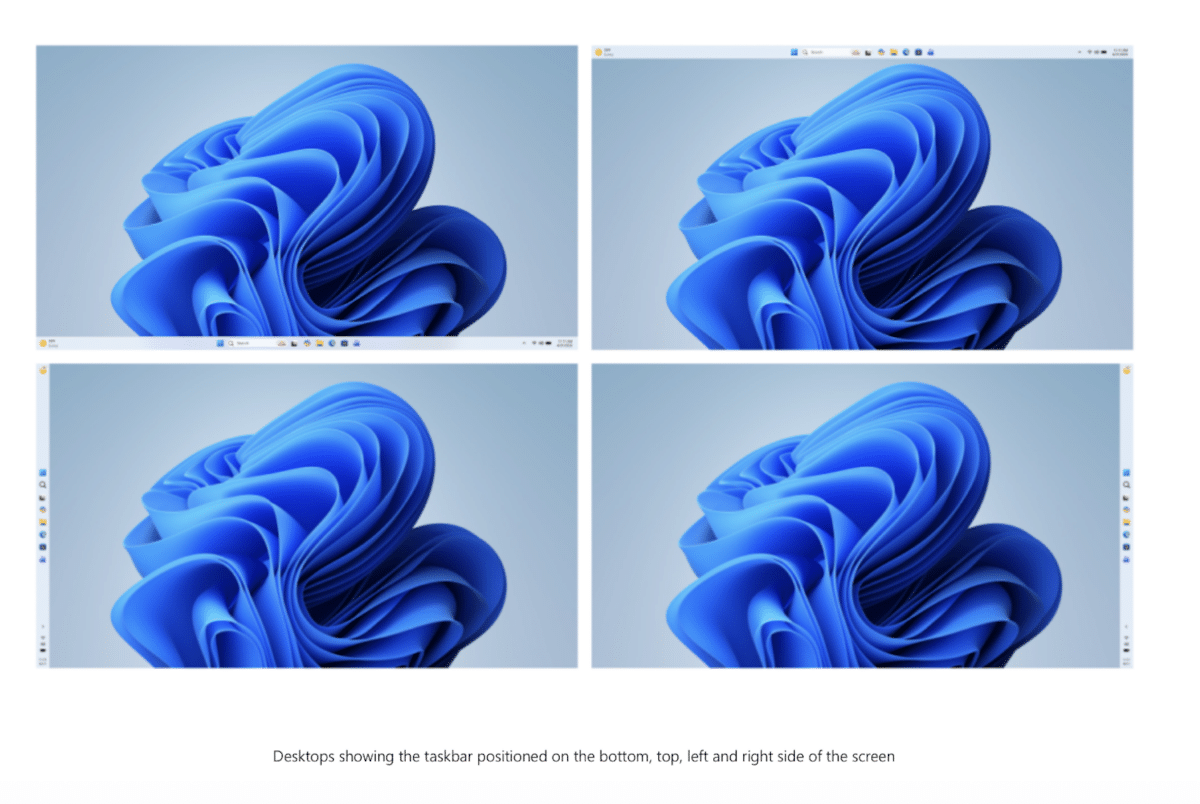Viewport: 1200px width, 804px height.
Task: Click the Start button on the top taskbar
Action: 794,51
